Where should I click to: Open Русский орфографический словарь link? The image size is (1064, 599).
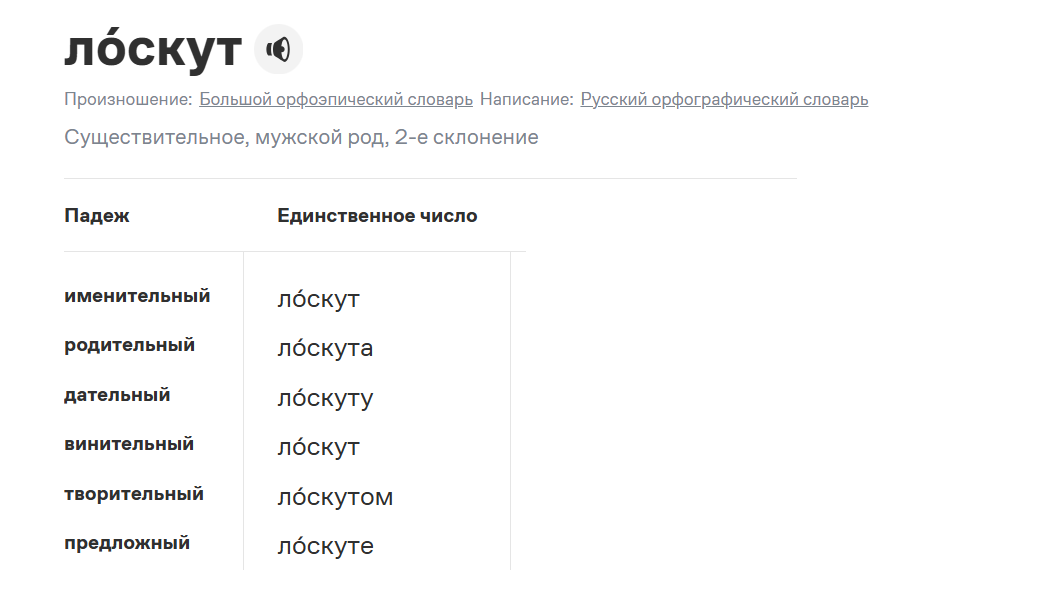[x=724, y=99]
